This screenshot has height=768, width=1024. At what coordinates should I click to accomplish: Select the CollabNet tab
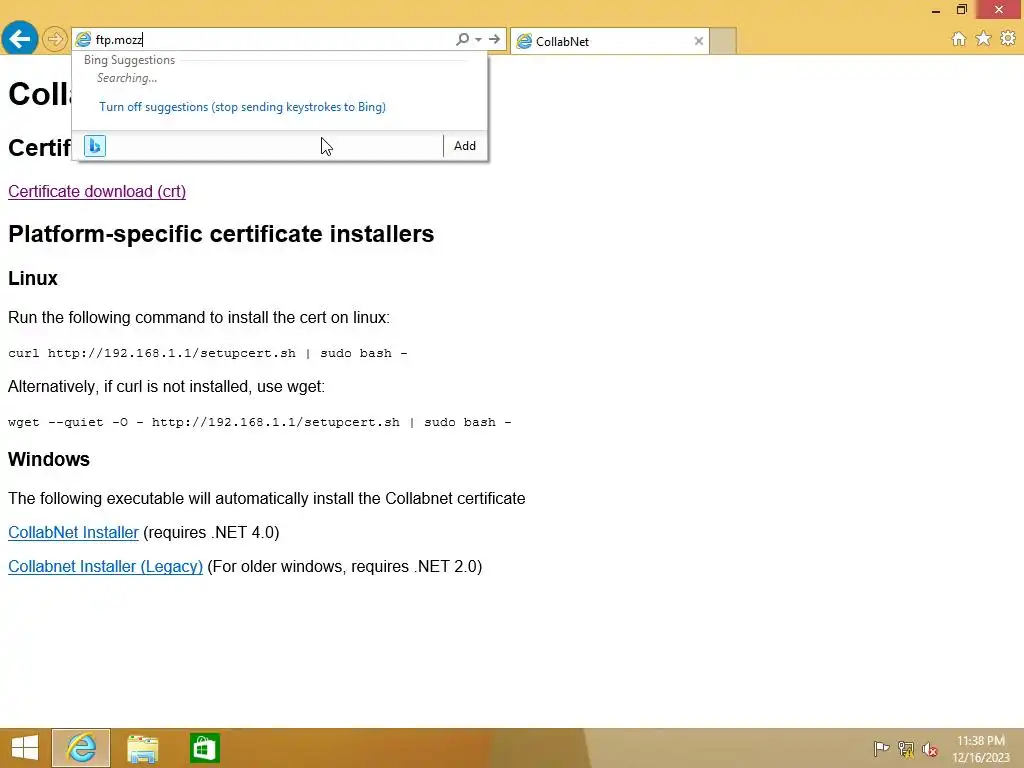(610, 41)
